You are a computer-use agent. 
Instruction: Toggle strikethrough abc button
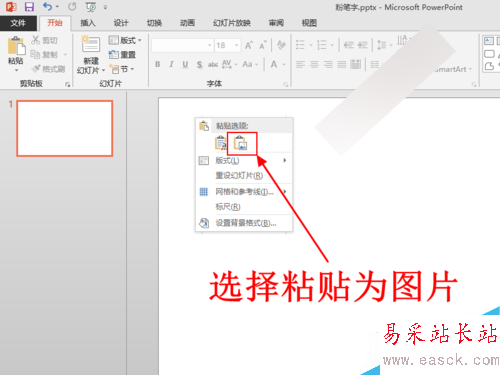[213, 64]
